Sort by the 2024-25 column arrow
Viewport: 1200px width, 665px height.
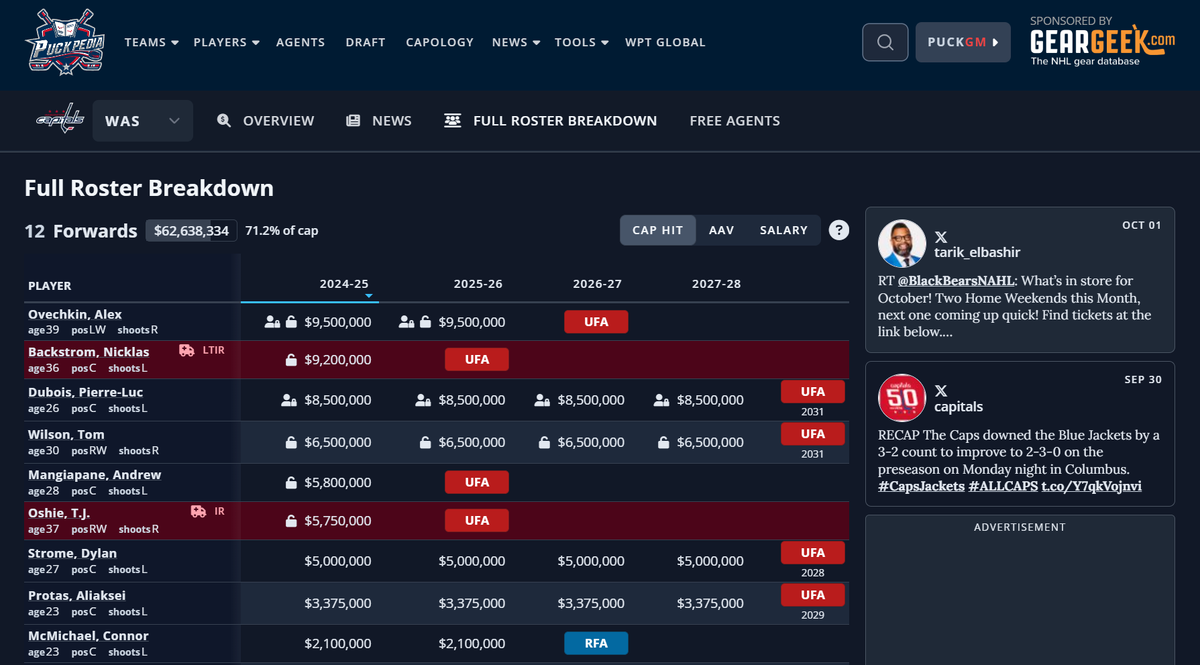[x=369, y=296]
